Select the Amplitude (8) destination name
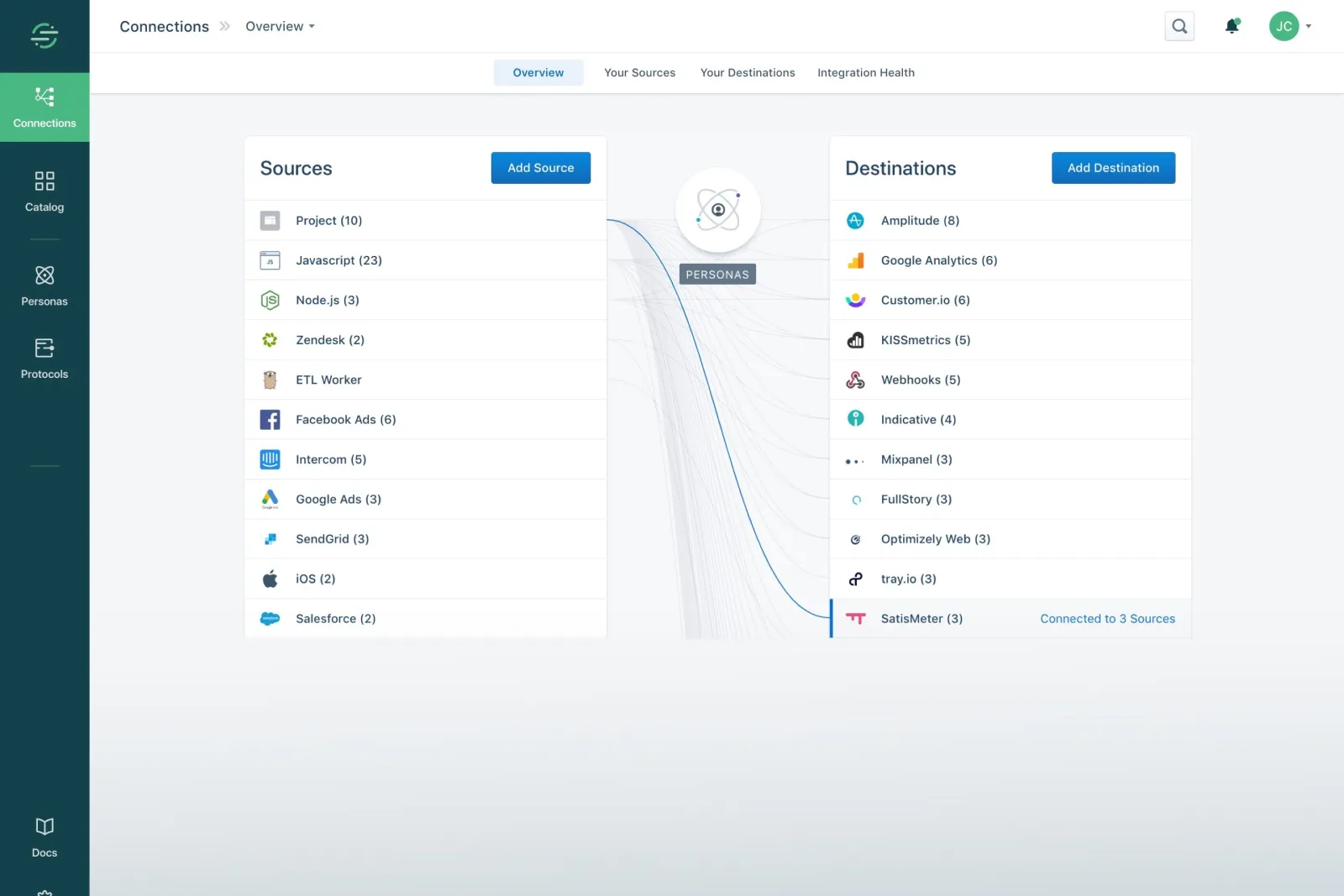The width and height of the screenshot is (1344, 896). pyautogui.click(x=920, y=221)
